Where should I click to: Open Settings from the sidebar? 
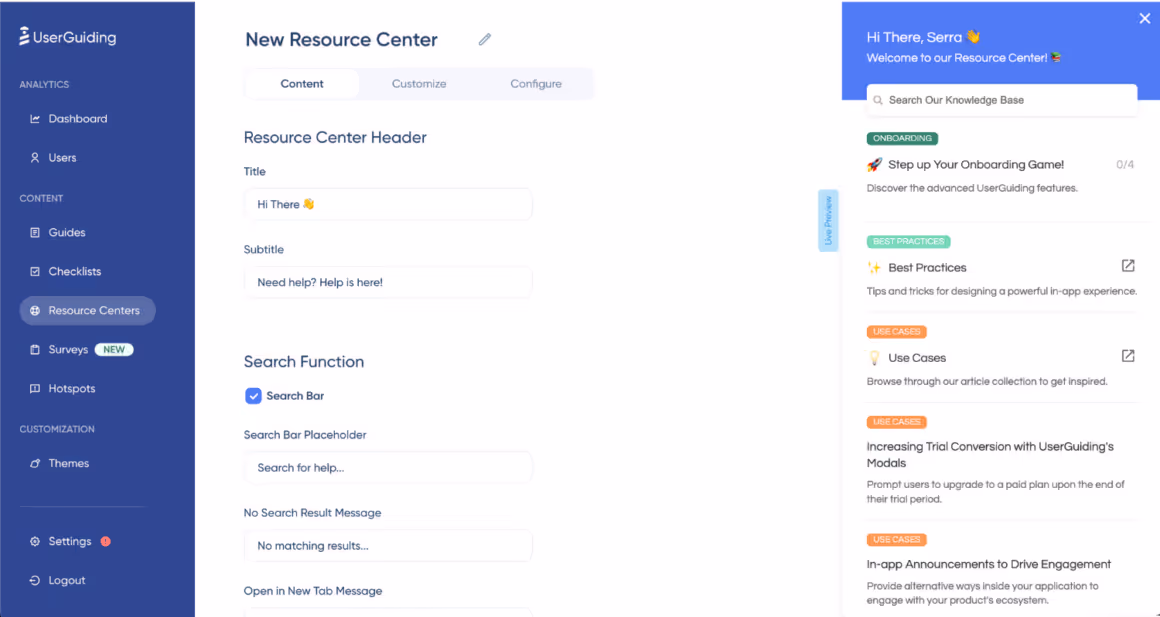coord(70,542)
